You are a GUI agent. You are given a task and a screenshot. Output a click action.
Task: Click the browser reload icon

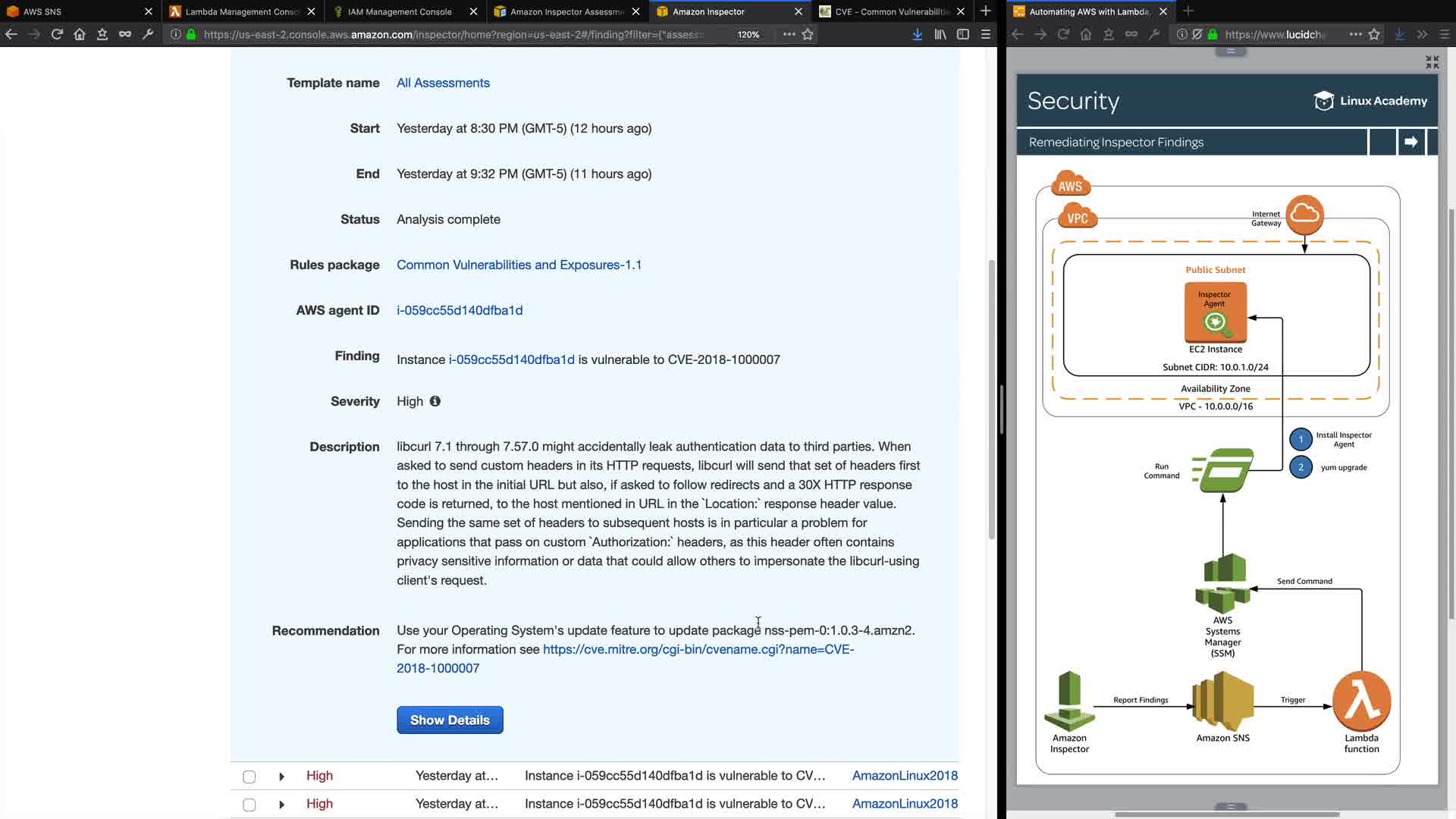tap(57, 34)
